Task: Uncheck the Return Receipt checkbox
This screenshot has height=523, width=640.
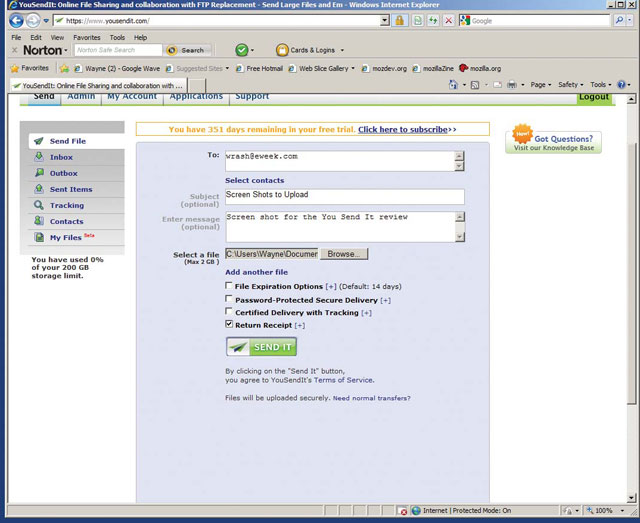Action: point(229,324)
